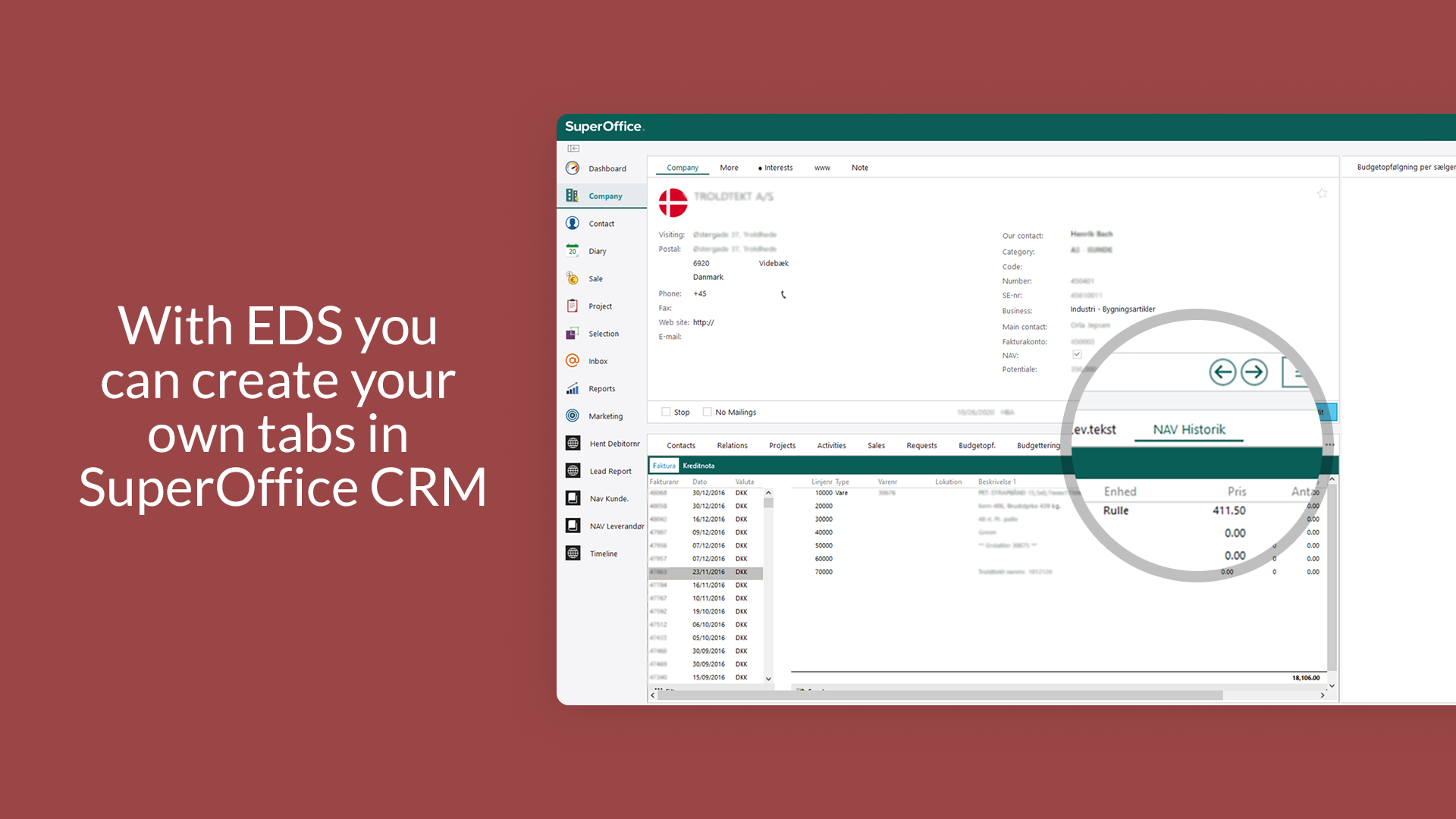1456x819 pixels.
Task: Switch to the Activities tab
Action: [831, 445]
